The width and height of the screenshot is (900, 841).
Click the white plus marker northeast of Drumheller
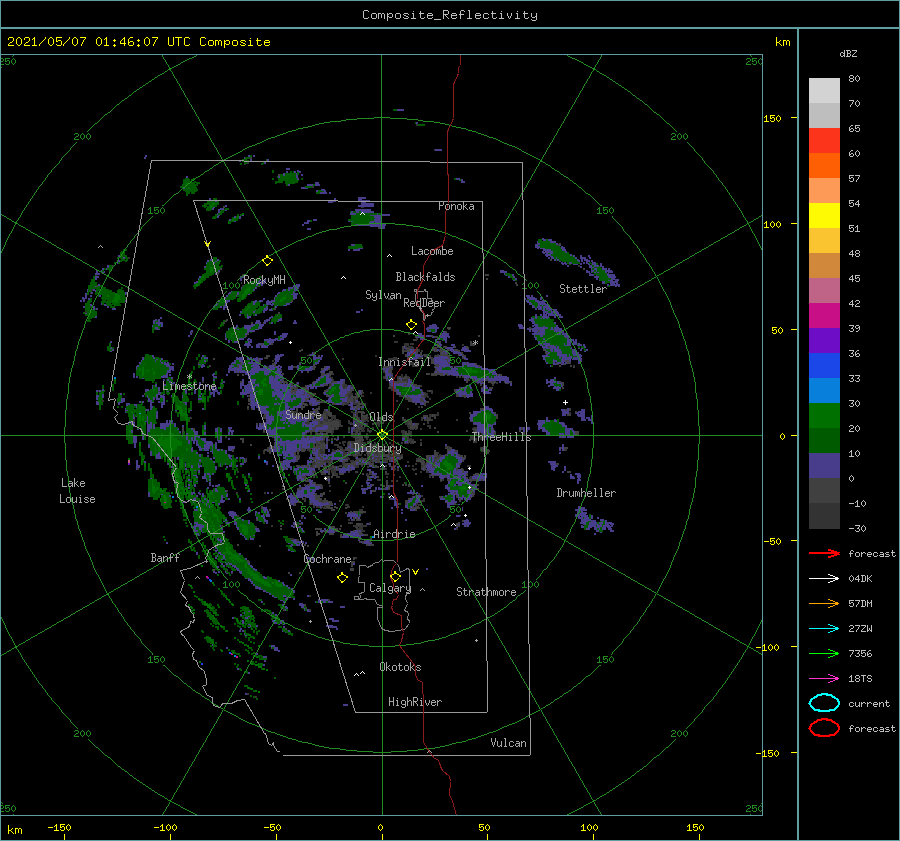coord(565,402)
